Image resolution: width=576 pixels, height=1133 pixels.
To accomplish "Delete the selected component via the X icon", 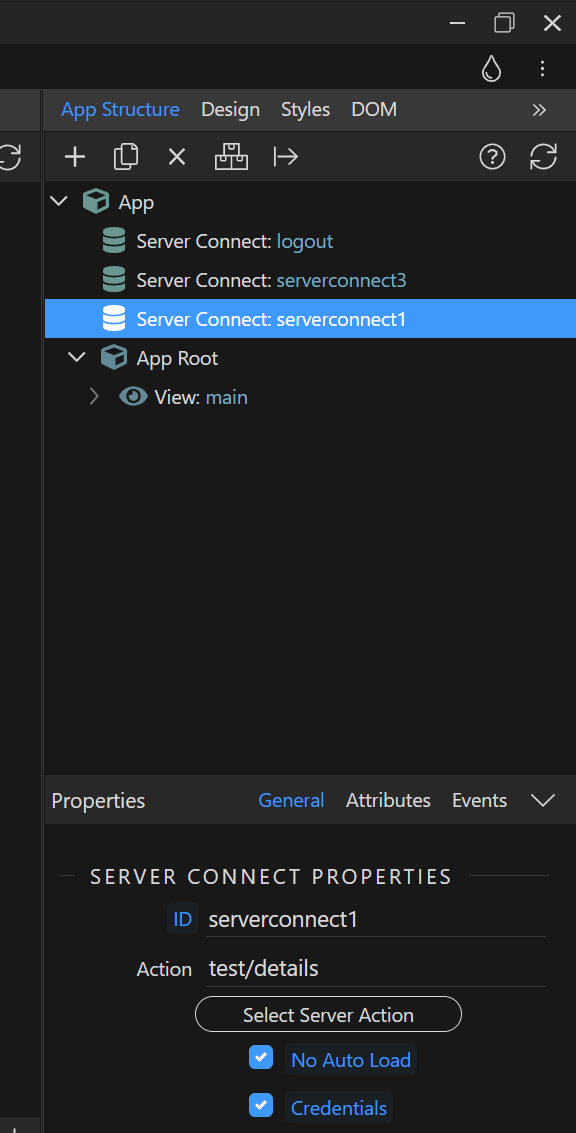I will (177, 156).
